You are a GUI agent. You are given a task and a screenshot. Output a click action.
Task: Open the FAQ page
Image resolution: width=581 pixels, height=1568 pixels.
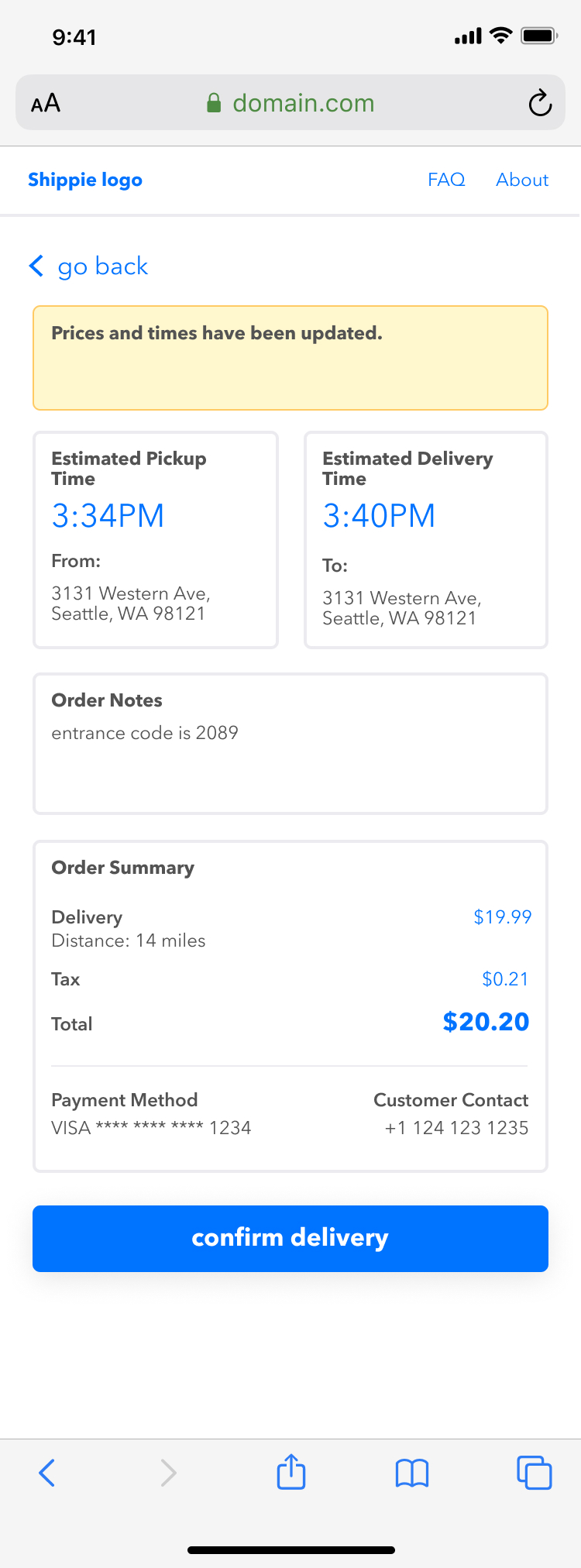point(446,180)
